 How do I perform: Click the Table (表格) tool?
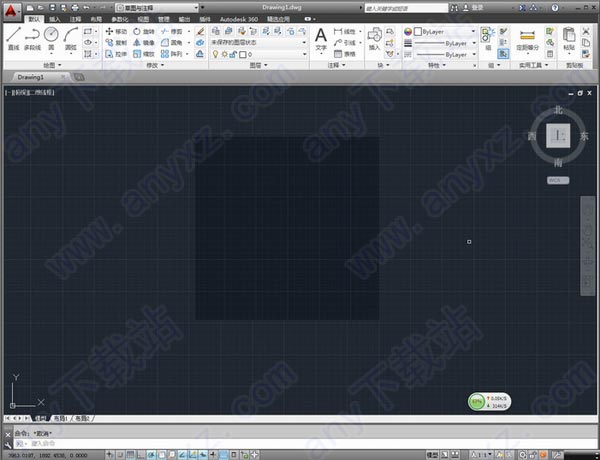[345, 54]
